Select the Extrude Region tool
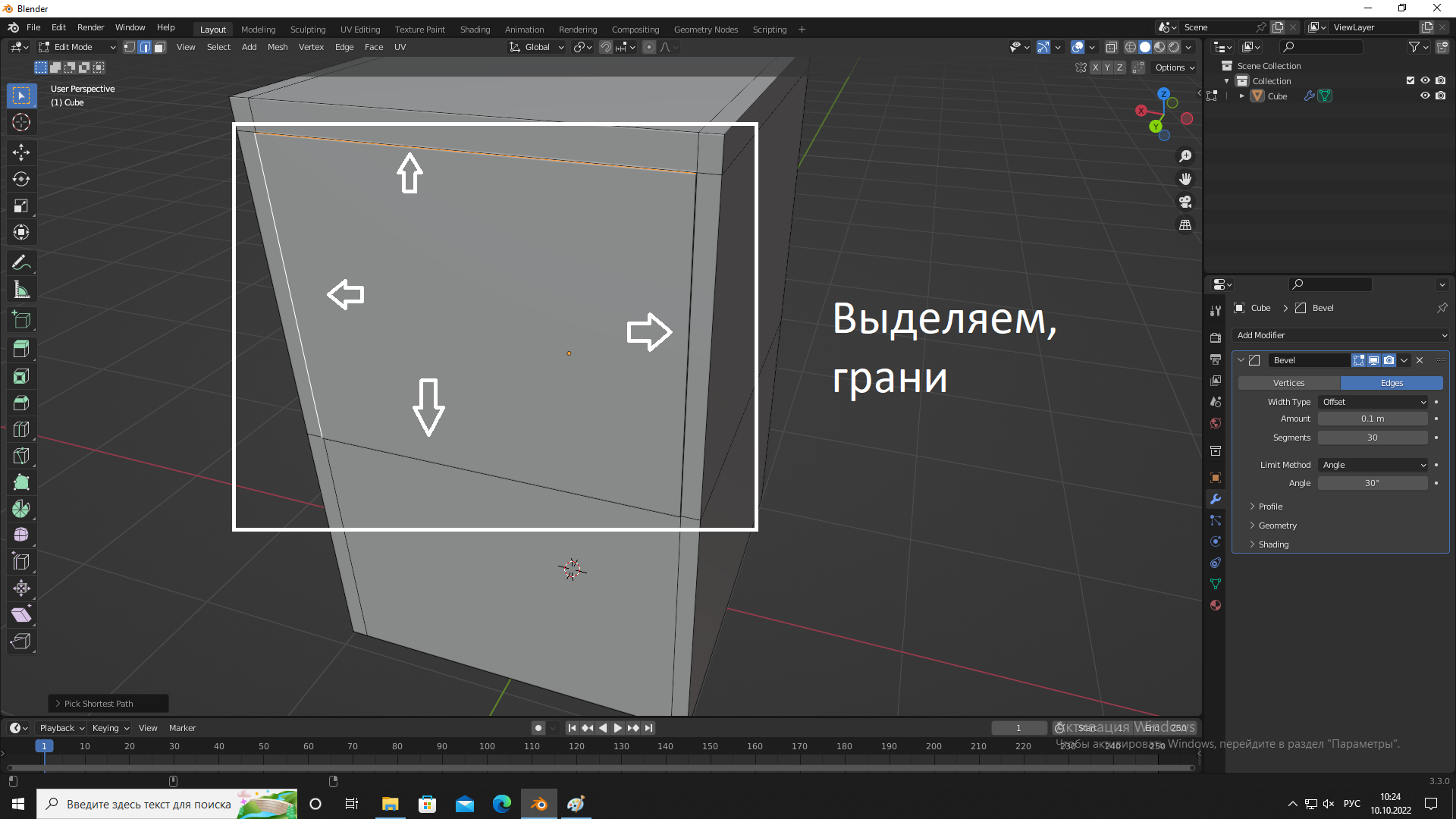This screenshot has width=1456, height=819. [x=21, y=350]
